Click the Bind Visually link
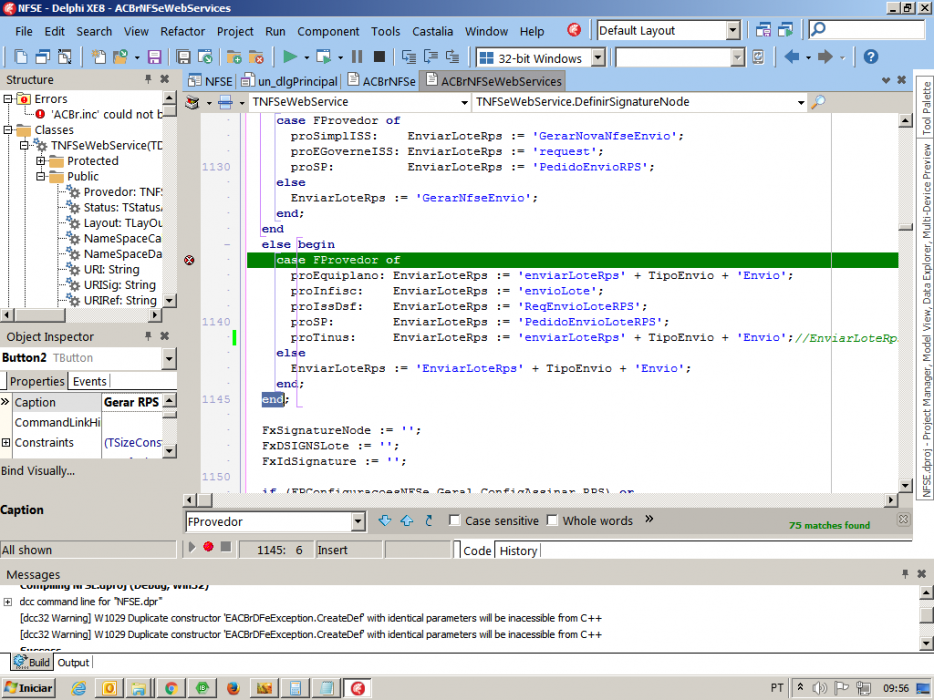Viewport: 934px width, 700px height. click(x=38, y=471)
